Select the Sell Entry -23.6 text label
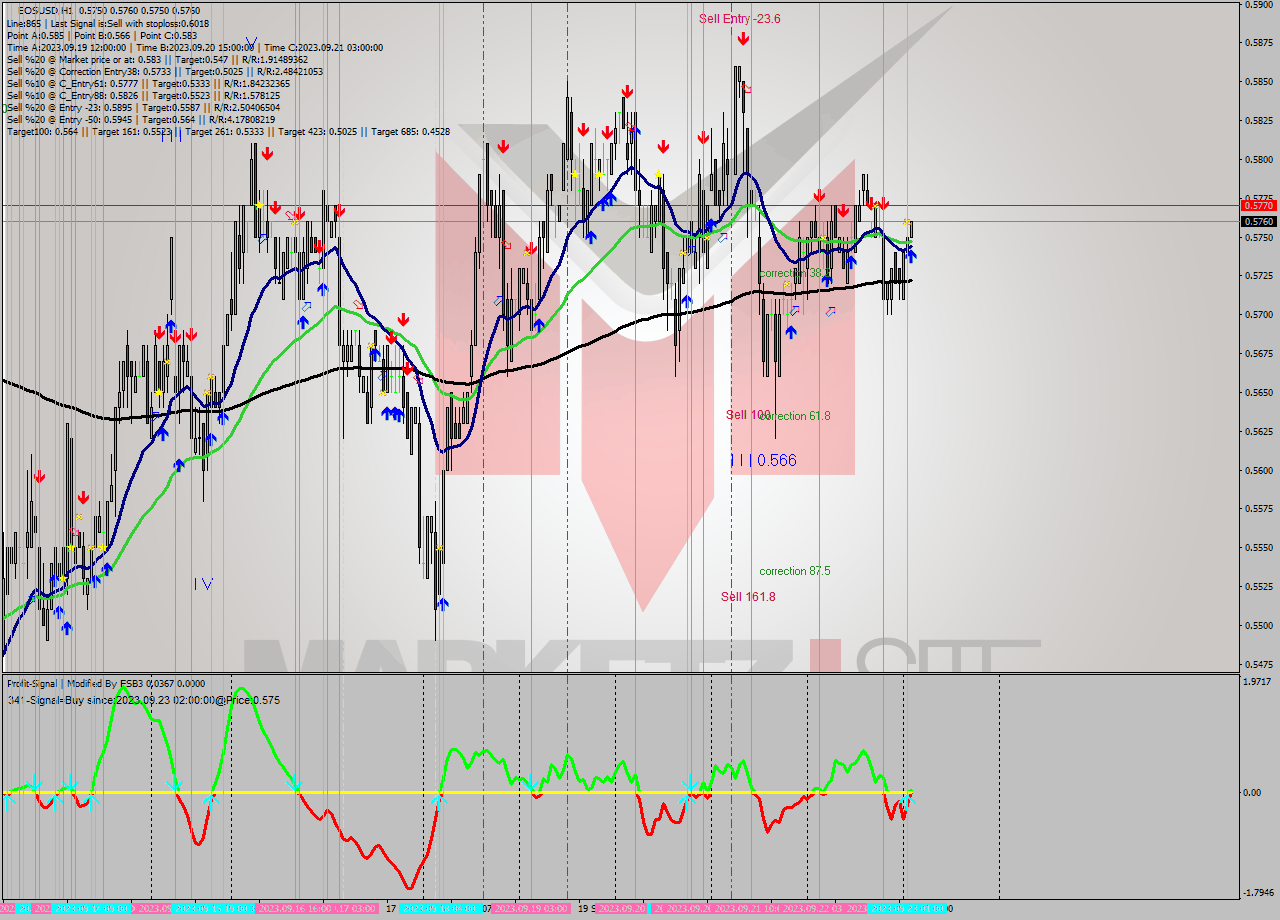The width and height of the screenshot is (1280, 920). coord(740,18)
